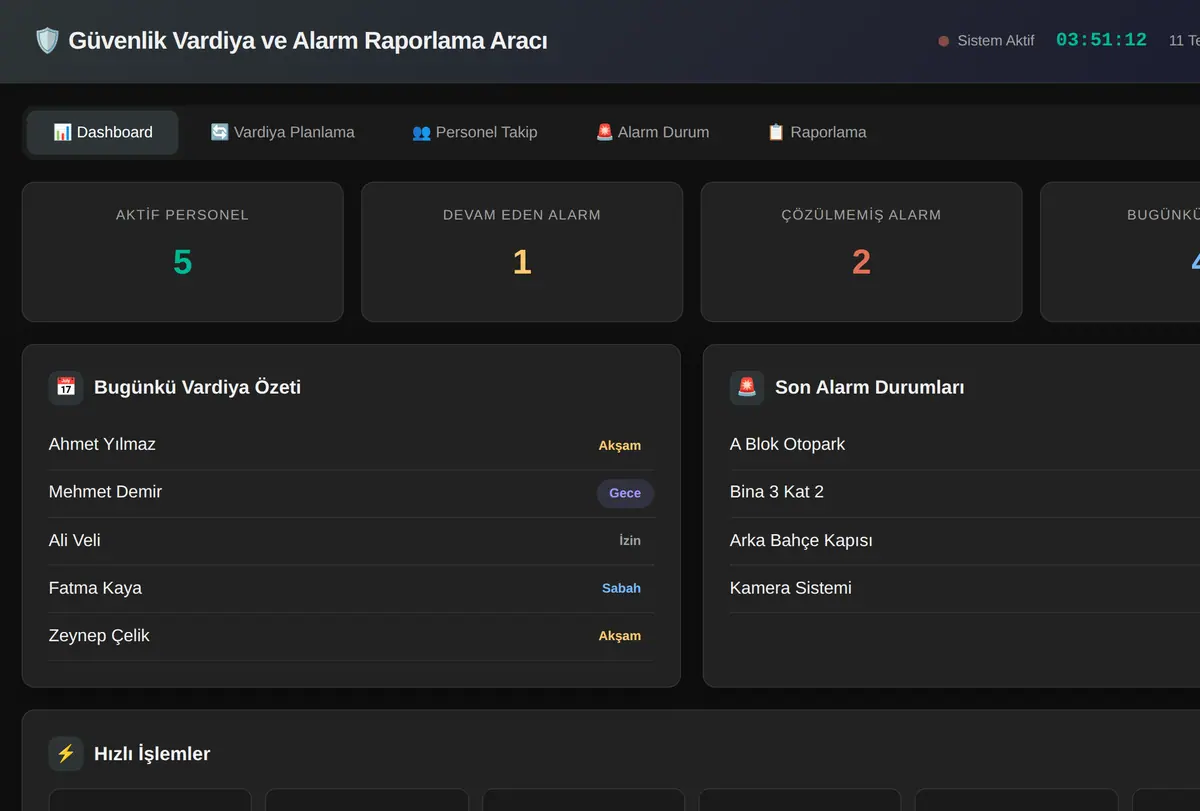Image resolution: width=1200 pixels, height=811 pixels.
Task: Open the Personel Takip tab
Action: tap(474, 132)
